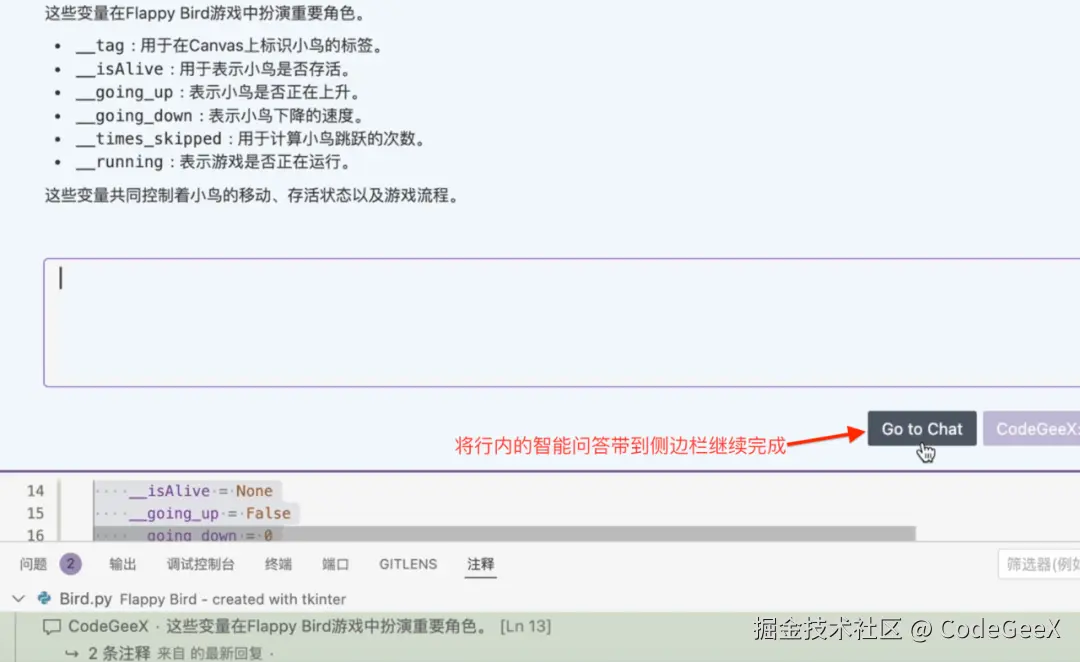Click the problems count badge showing 2
Viewport: 1080px width, 662px height.
pyautogui.click(x=70, y=563)
